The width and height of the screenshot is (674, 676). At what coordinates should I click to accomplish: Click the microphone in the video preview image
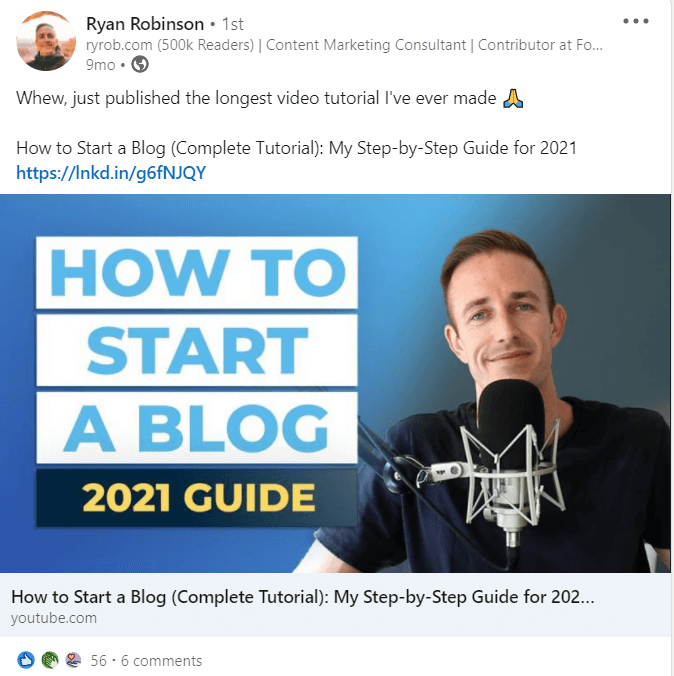[511, 461]
